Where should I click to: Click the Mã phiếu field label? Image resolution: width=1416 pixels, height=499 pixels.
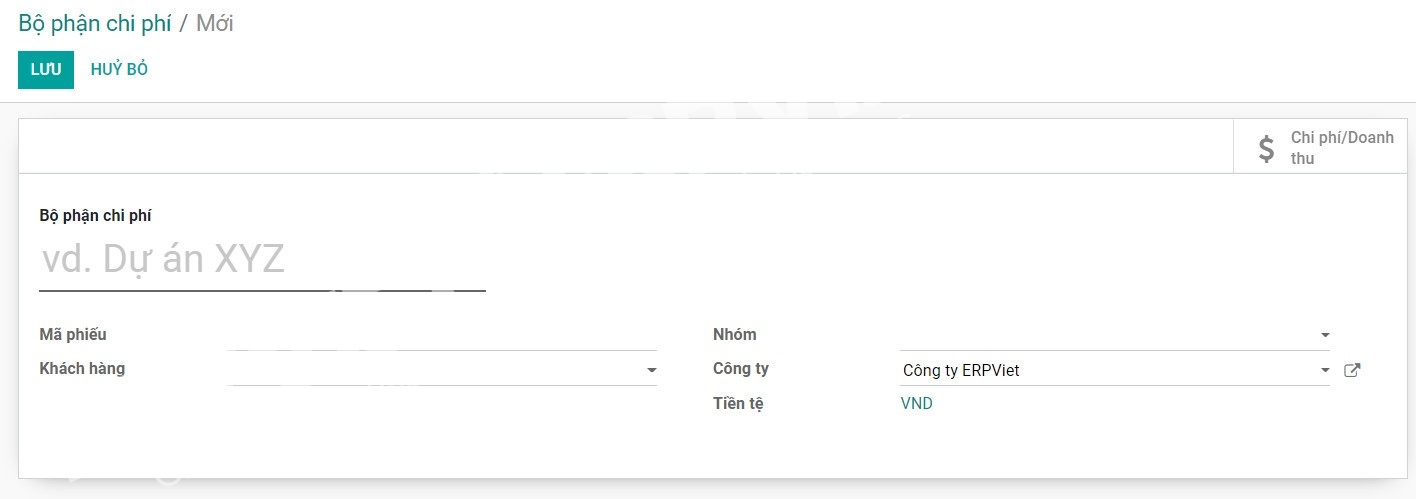pos(73,334)
